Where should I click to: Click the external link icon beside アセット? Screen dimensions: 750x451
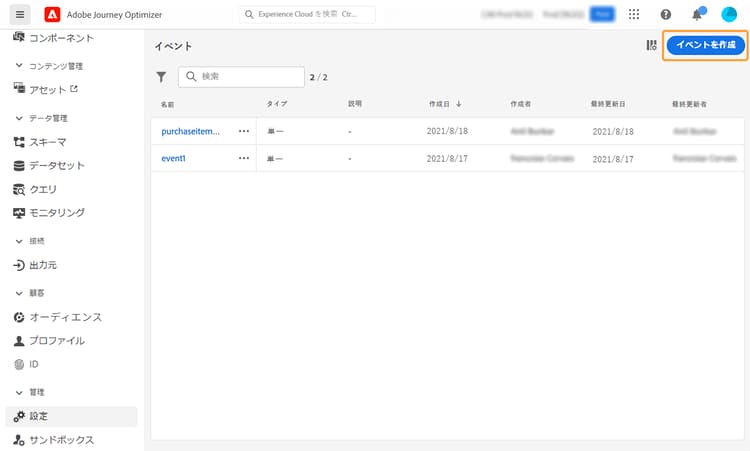[74, 88]
